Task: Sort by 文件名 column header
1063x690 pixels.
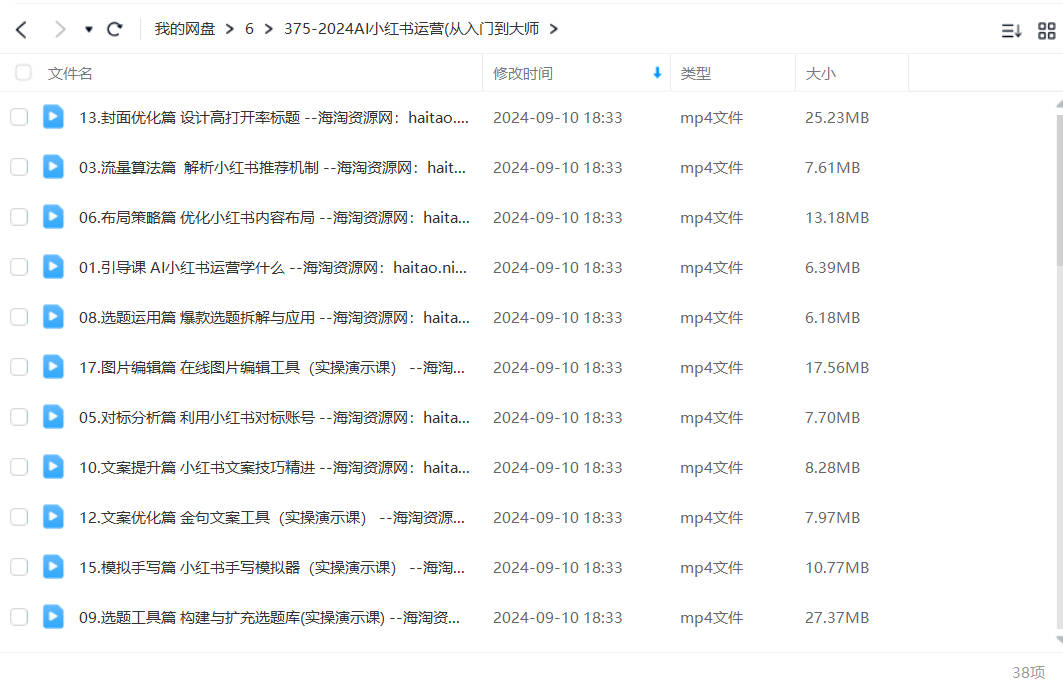Action: point(70,73)
